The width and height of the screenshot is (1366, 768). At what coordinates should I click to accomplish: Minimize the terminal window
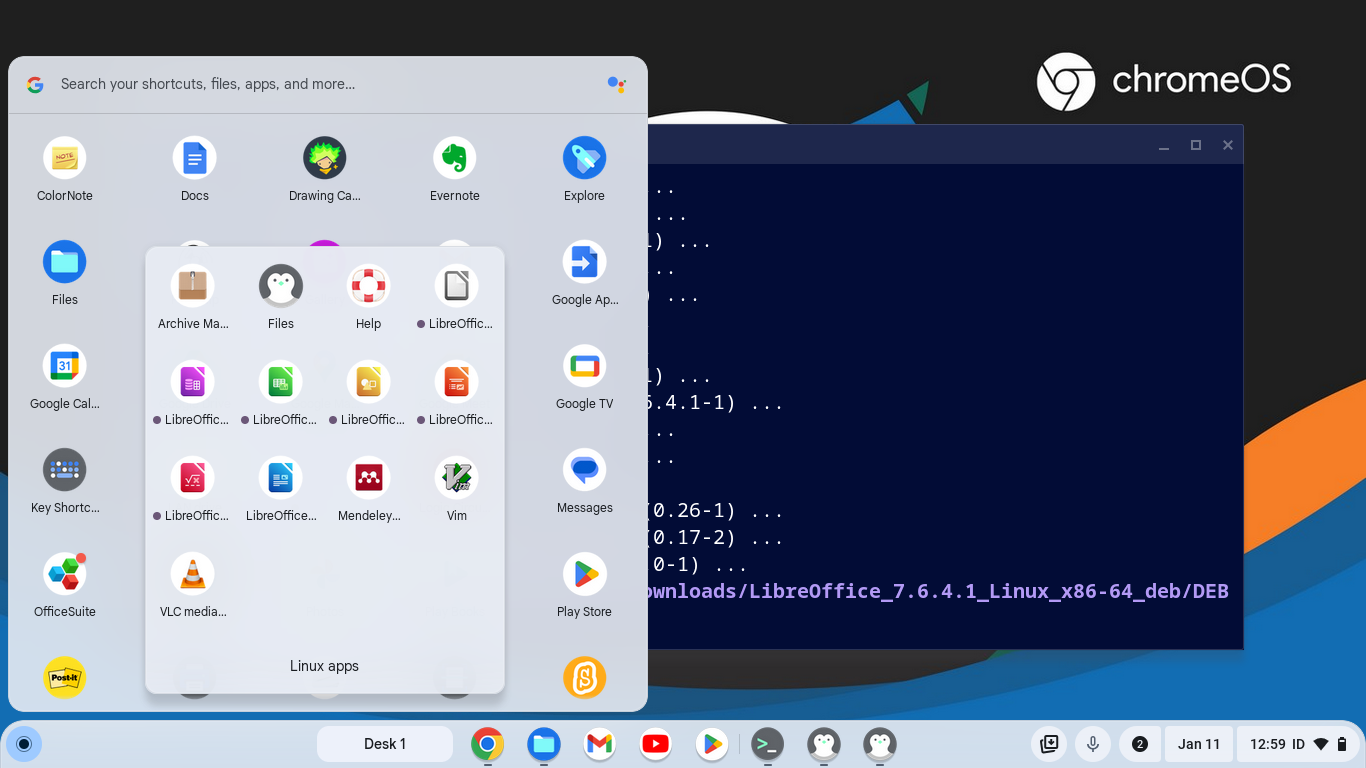click(1164, 145)
